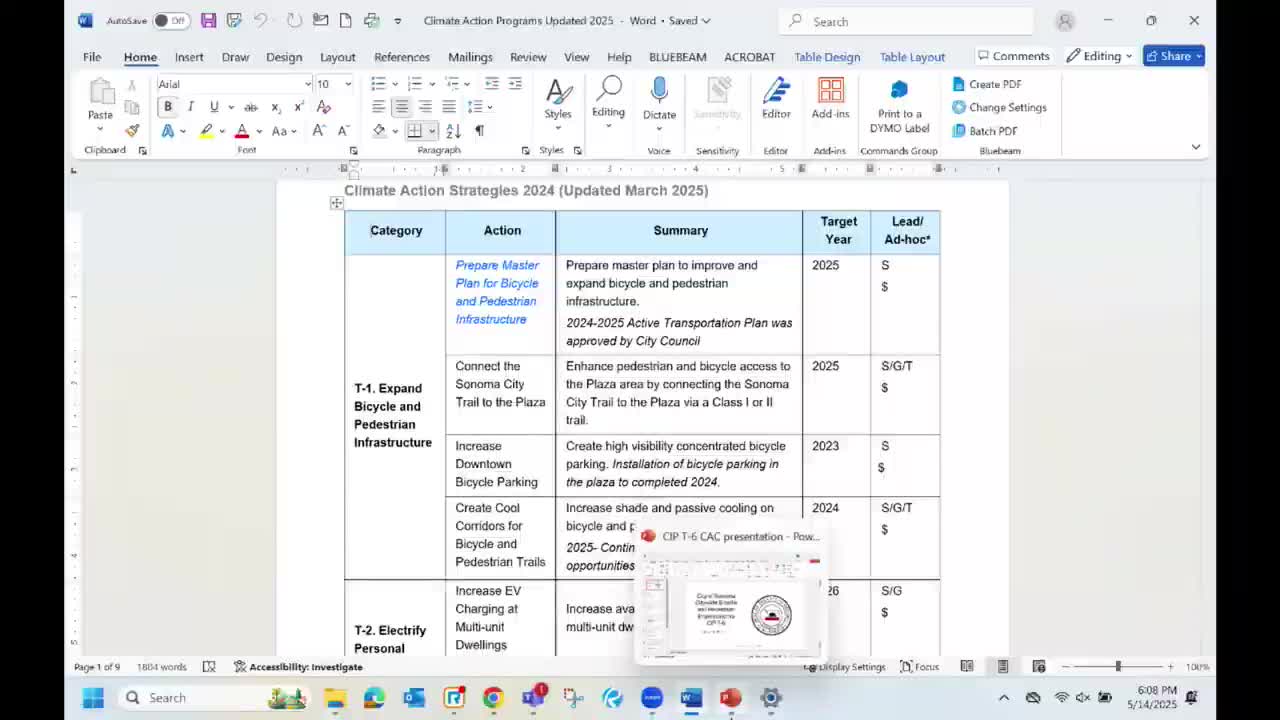Open the References ribbon tab

click(x=401, y=57)
